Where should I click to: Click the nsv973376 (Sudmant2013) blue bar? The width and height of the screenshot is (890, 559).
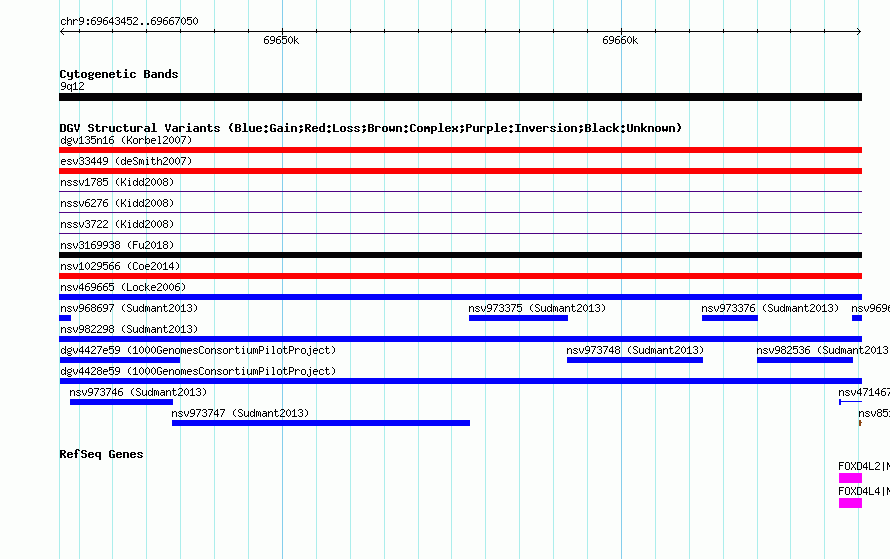coord(730,318)
